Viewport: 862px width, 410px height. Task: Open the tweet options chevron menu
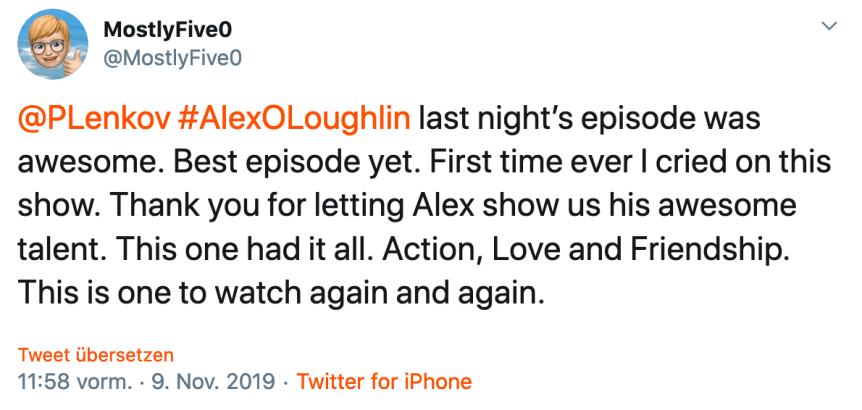pyautogui.click(x=828, y=22)
